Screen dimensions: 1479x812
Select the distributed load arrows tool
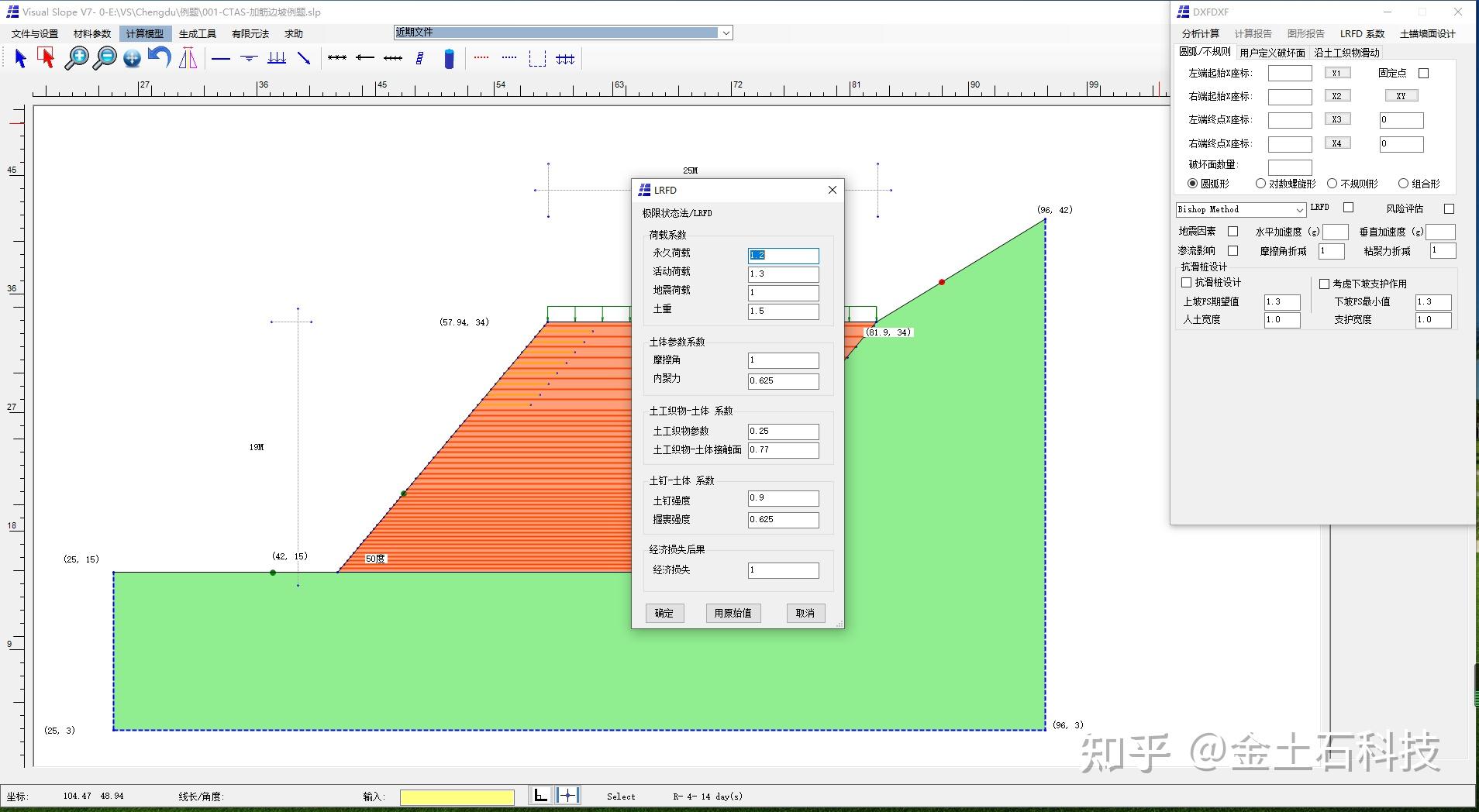pyautogui.click(x=277, y=58)
